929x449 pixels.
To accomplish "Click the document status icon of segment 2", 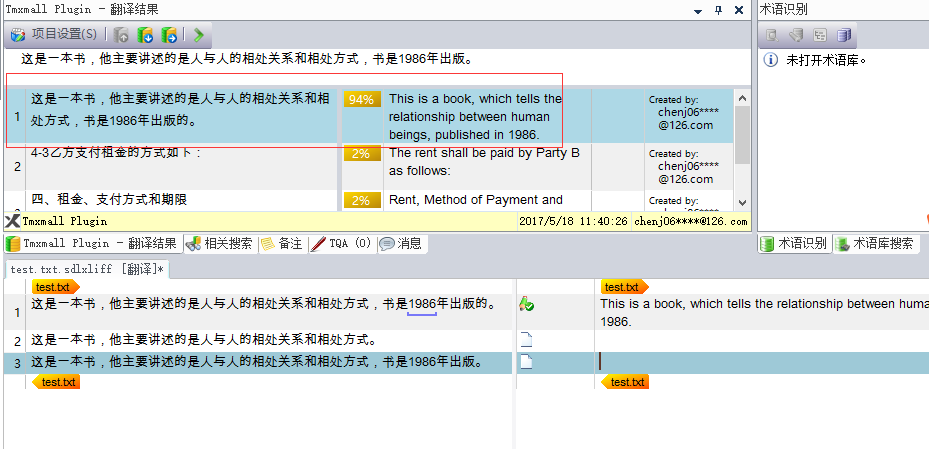I will pyautogui.click(x=526, y=340).
